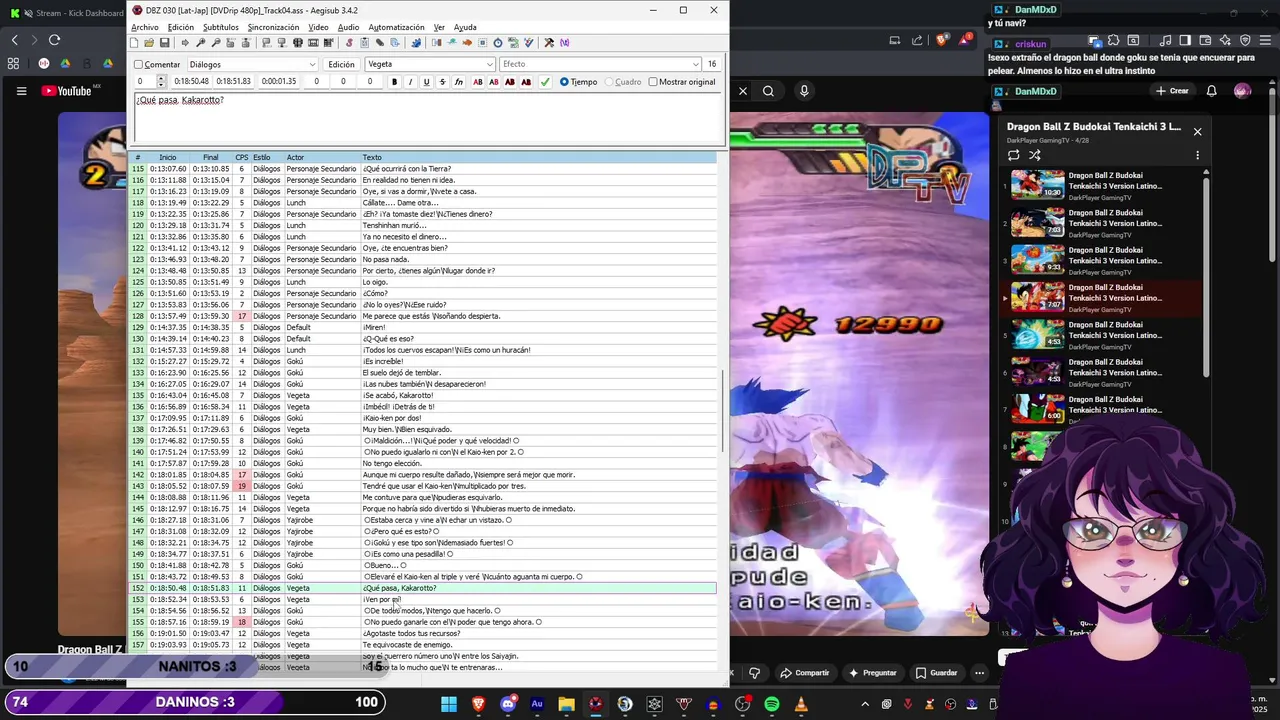Toggle underline formatting button U

click(426, 82)
